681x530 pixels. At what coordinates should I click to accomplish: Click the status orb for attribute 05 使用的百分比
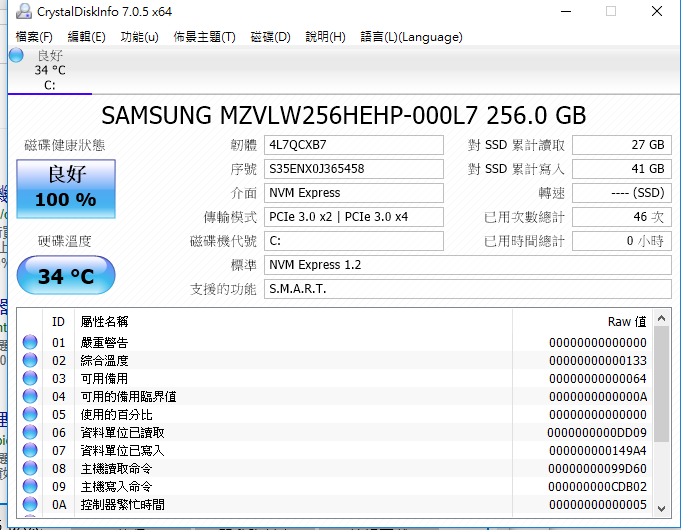coord(30,414)
